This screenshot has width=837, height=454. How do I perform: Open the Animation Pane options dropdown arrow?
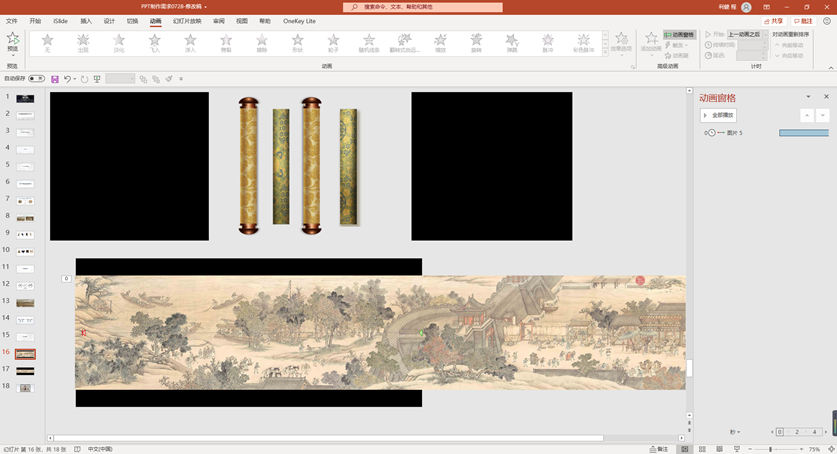tap(808, 97)
